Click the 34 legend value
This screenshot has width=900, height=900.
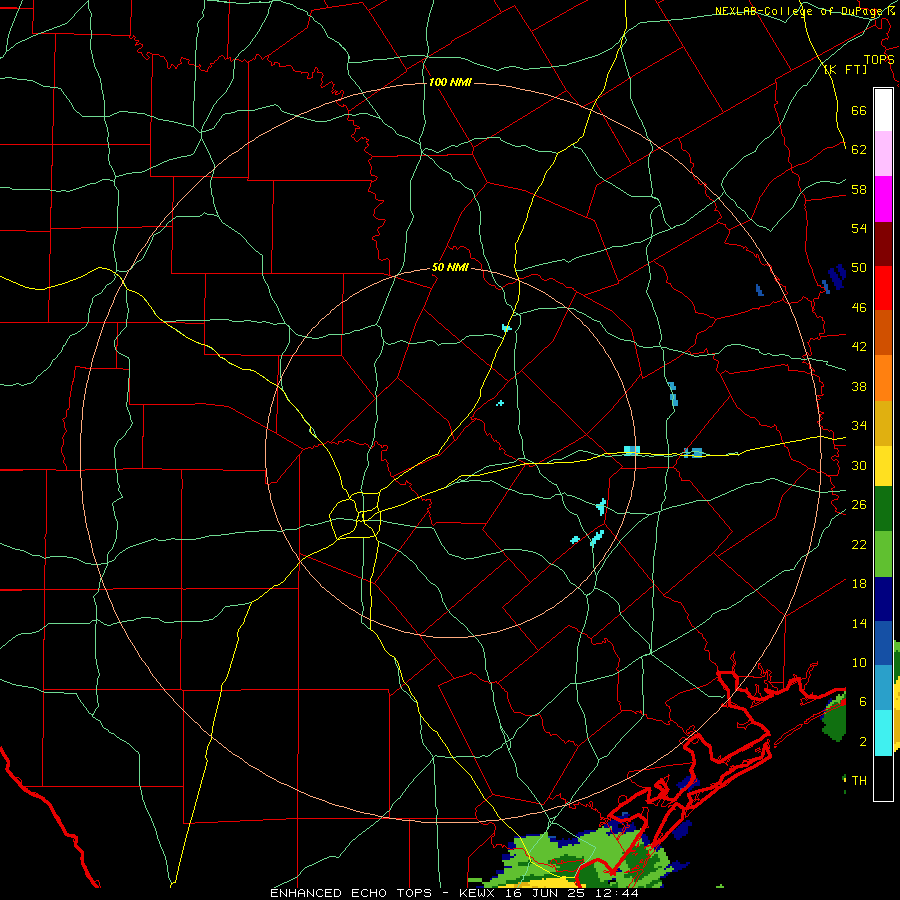[859, 426]
